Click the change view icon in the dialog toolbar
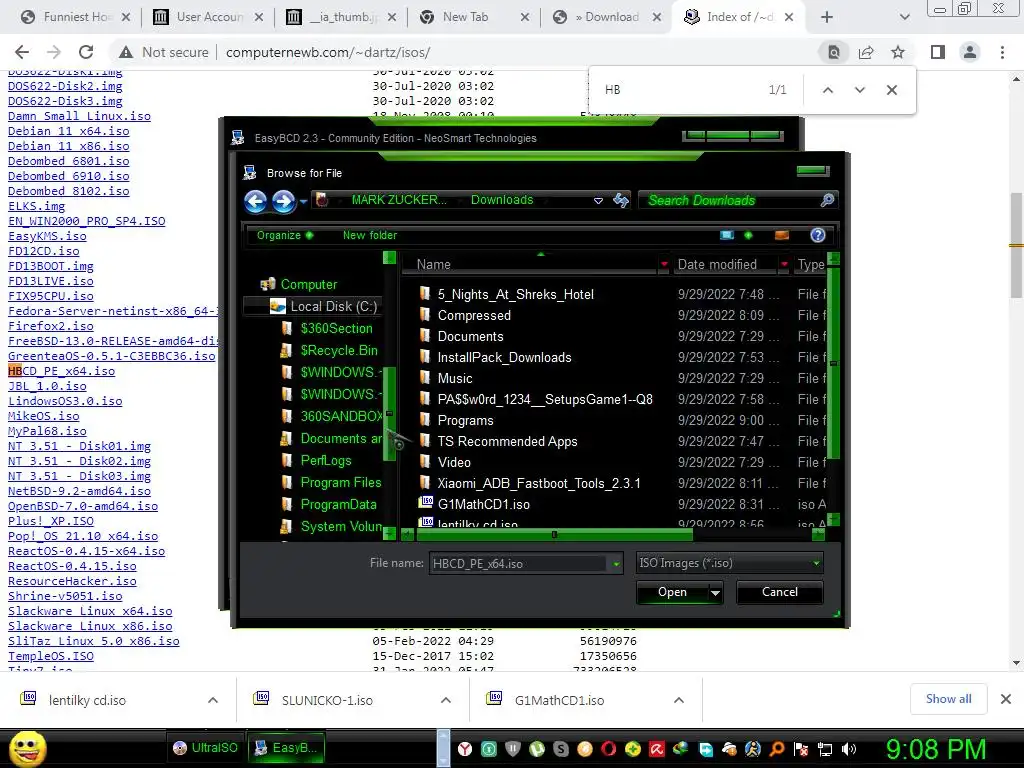Image resolution: width=1024 pixels, height=768 pixels. (x=727, y=235)
